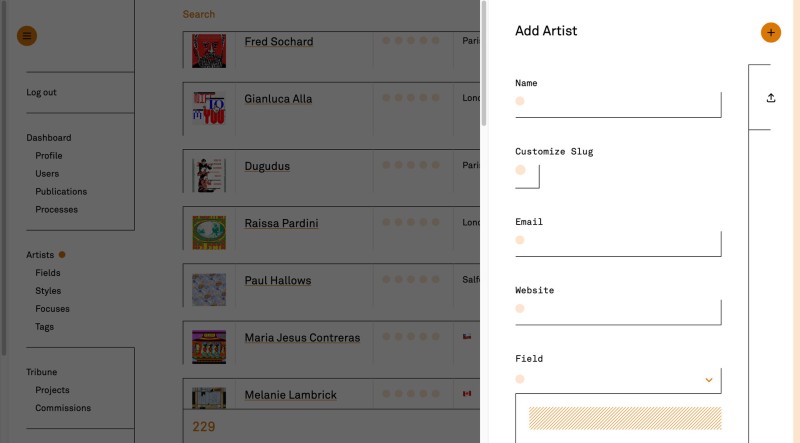Click the orange plus button in Add Artist

(770, 32)
